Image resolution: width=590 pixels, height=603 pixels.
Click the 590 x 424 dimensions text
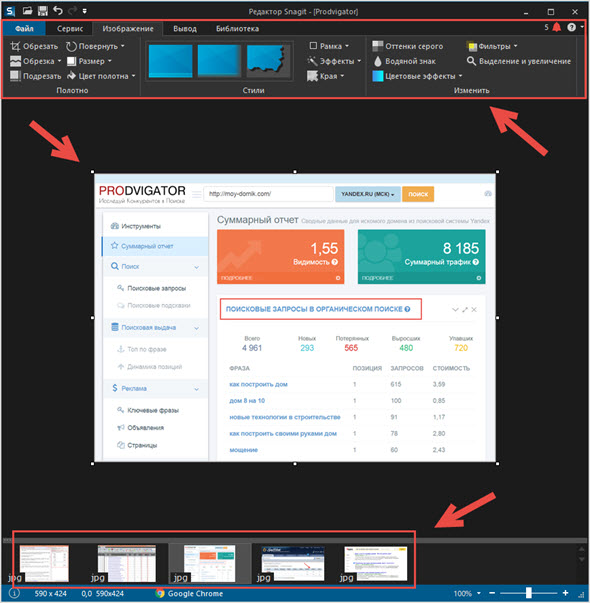(50, 593)
